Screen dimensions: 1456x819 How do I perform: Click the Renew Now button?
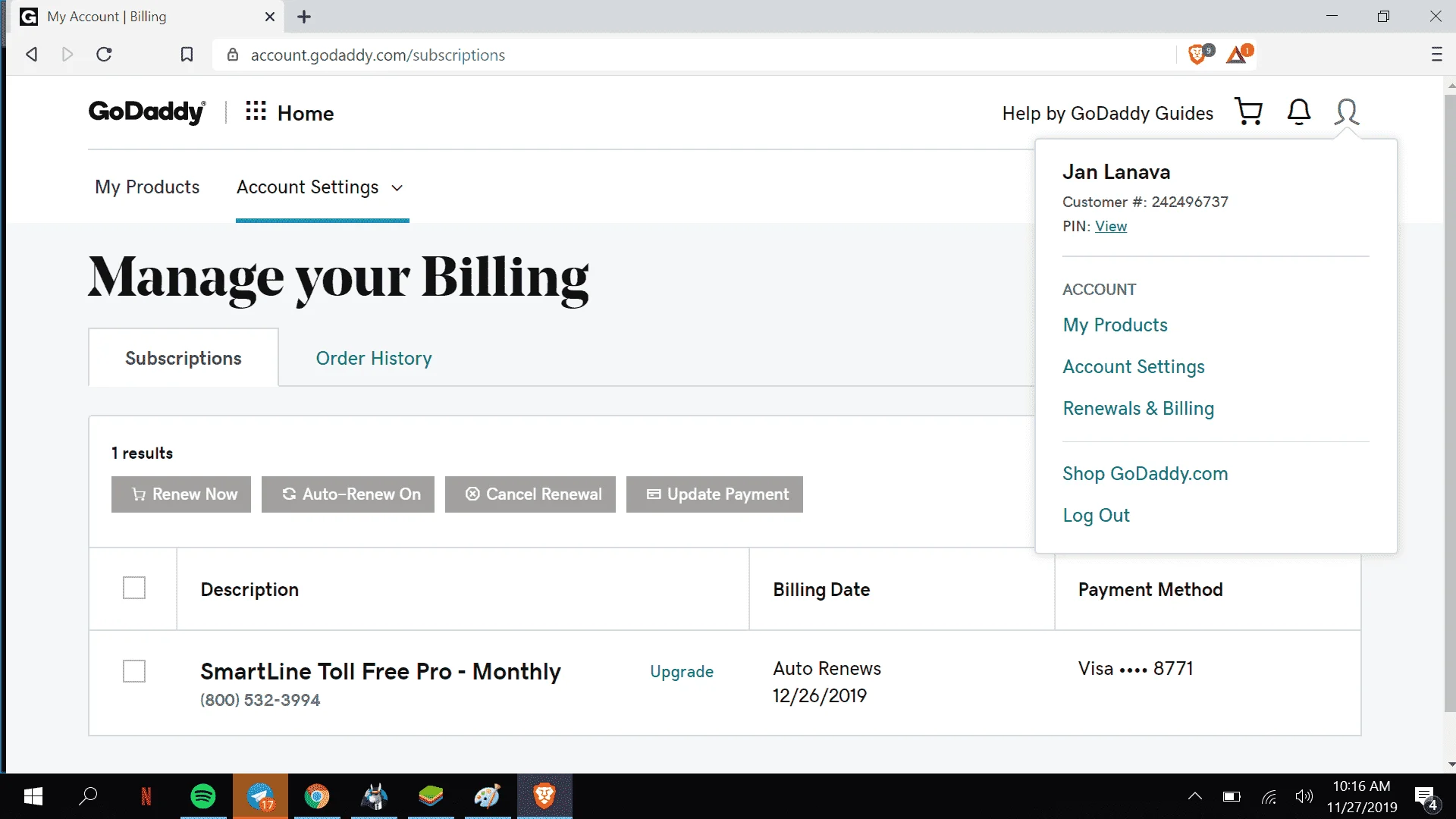(x=181, y=494)
